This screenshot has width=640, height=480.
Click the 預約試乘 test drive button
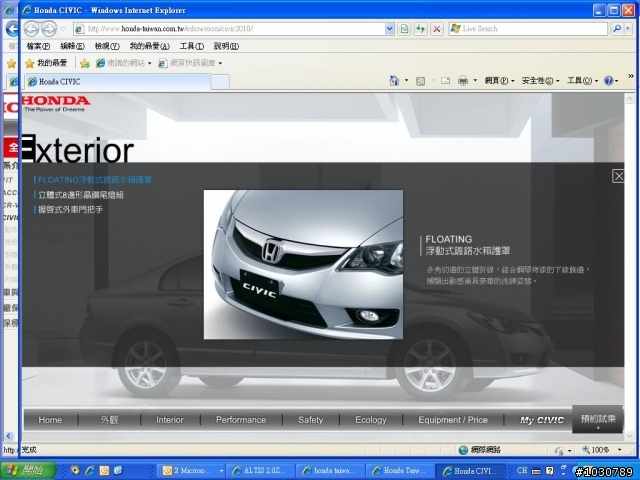tap(598, 419)
